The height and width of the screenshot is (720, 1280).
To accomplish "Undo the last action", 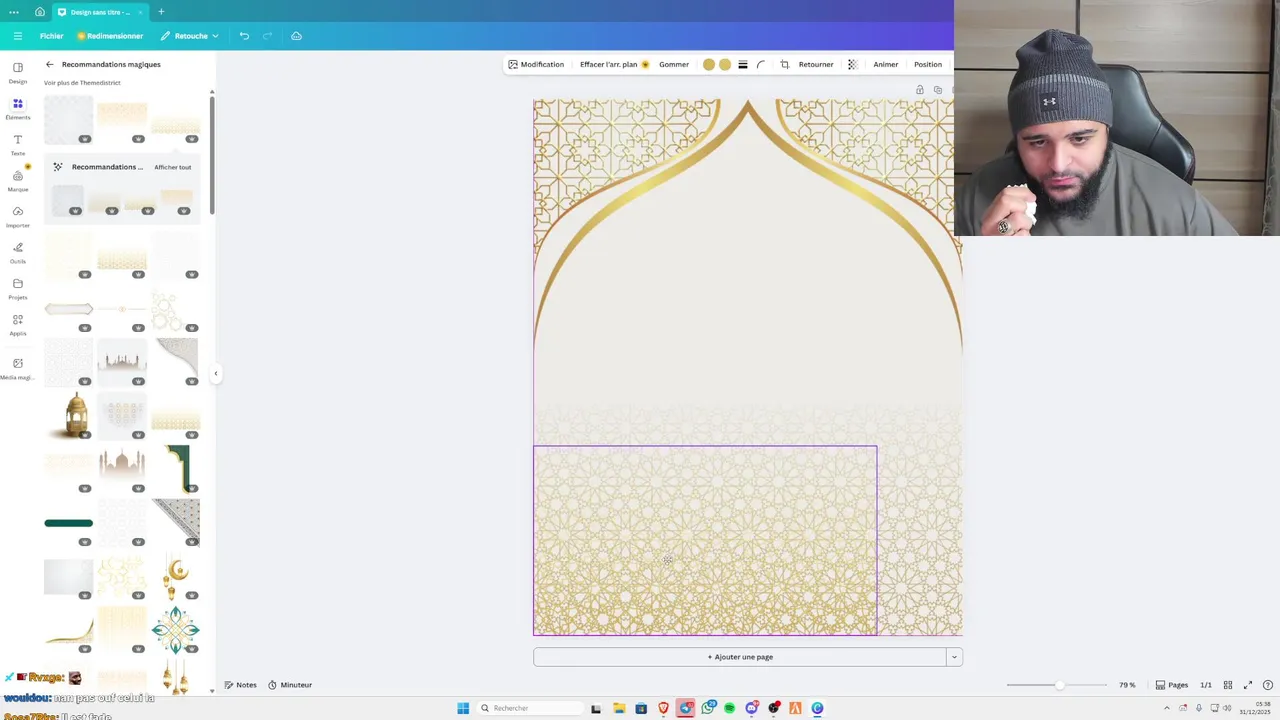I will pyautogui.click(x=244, y=36).
